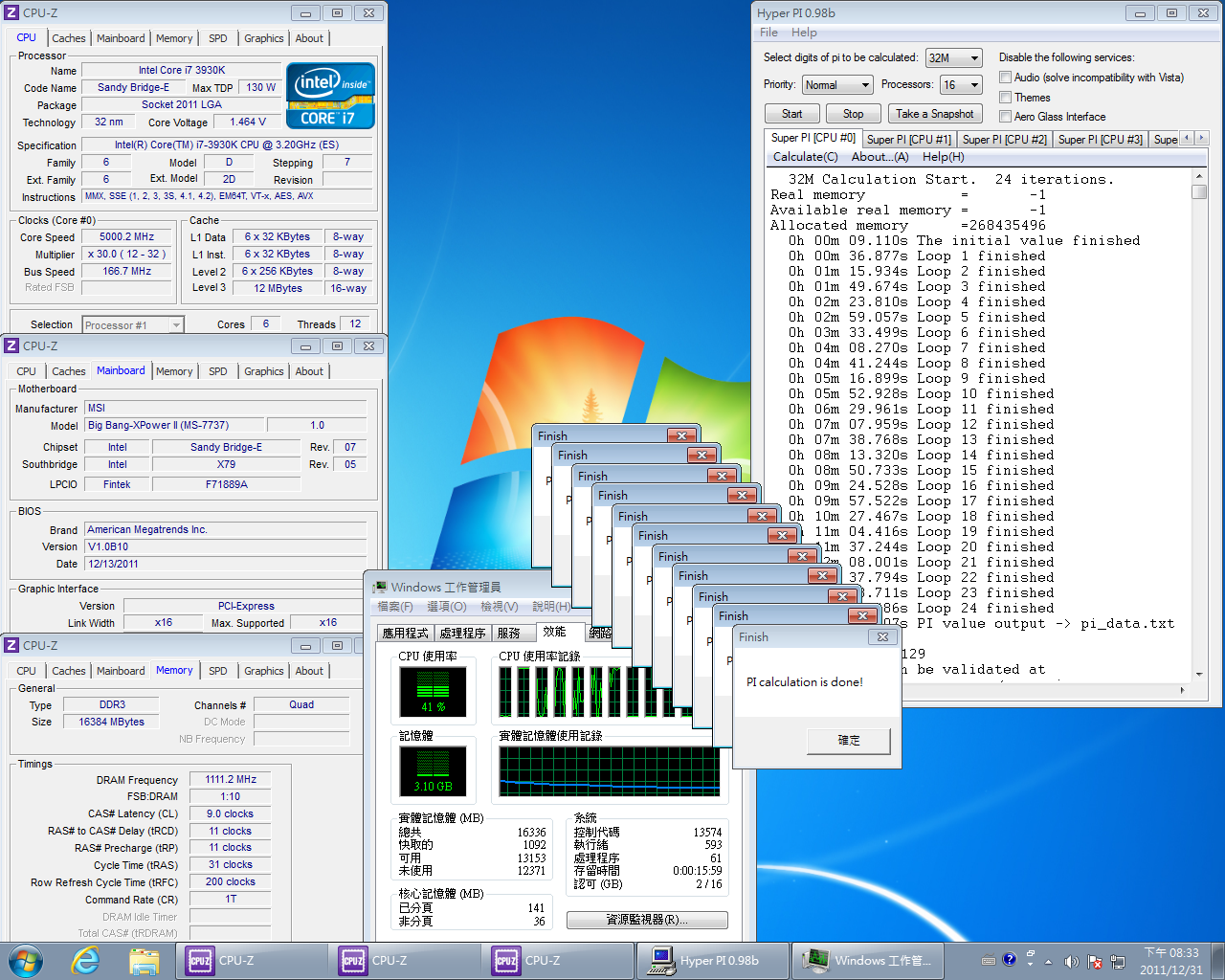1225x980 pixels.
Task: Launch Internet Explorer from taskbar
Action: tap(86, 960)
